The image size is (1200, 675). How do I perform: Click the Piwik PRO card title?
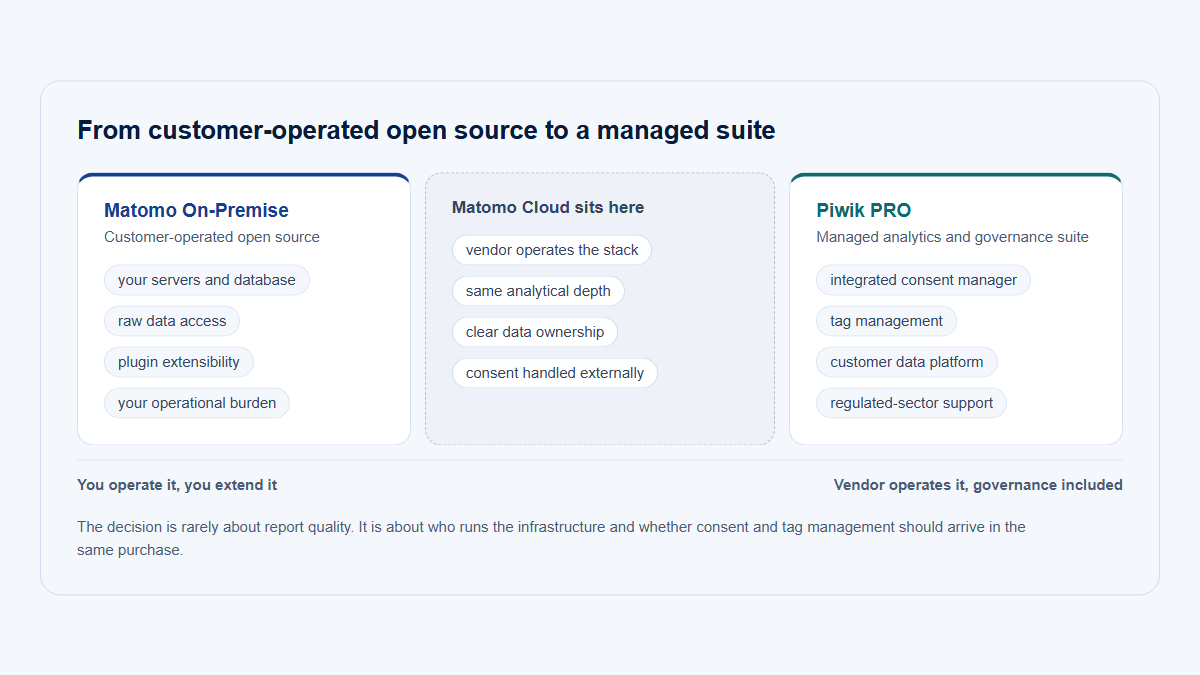point(864,210)
